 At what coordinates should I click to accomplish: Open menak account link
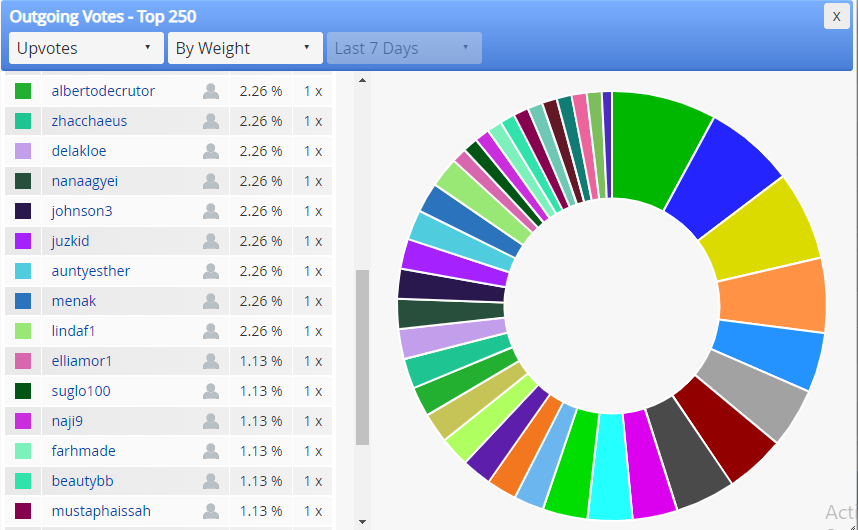point(73,301)
